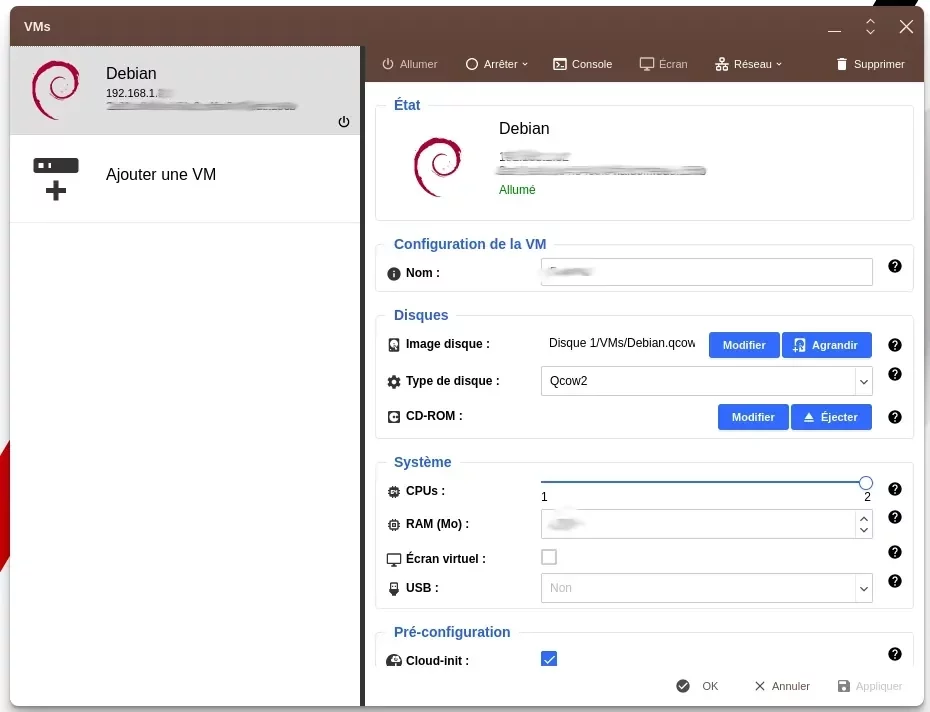Image resolution: width=930 pixels, height=712 pixels.
Task: Open help for CD-ROM
Action: [x=894, y=417]
